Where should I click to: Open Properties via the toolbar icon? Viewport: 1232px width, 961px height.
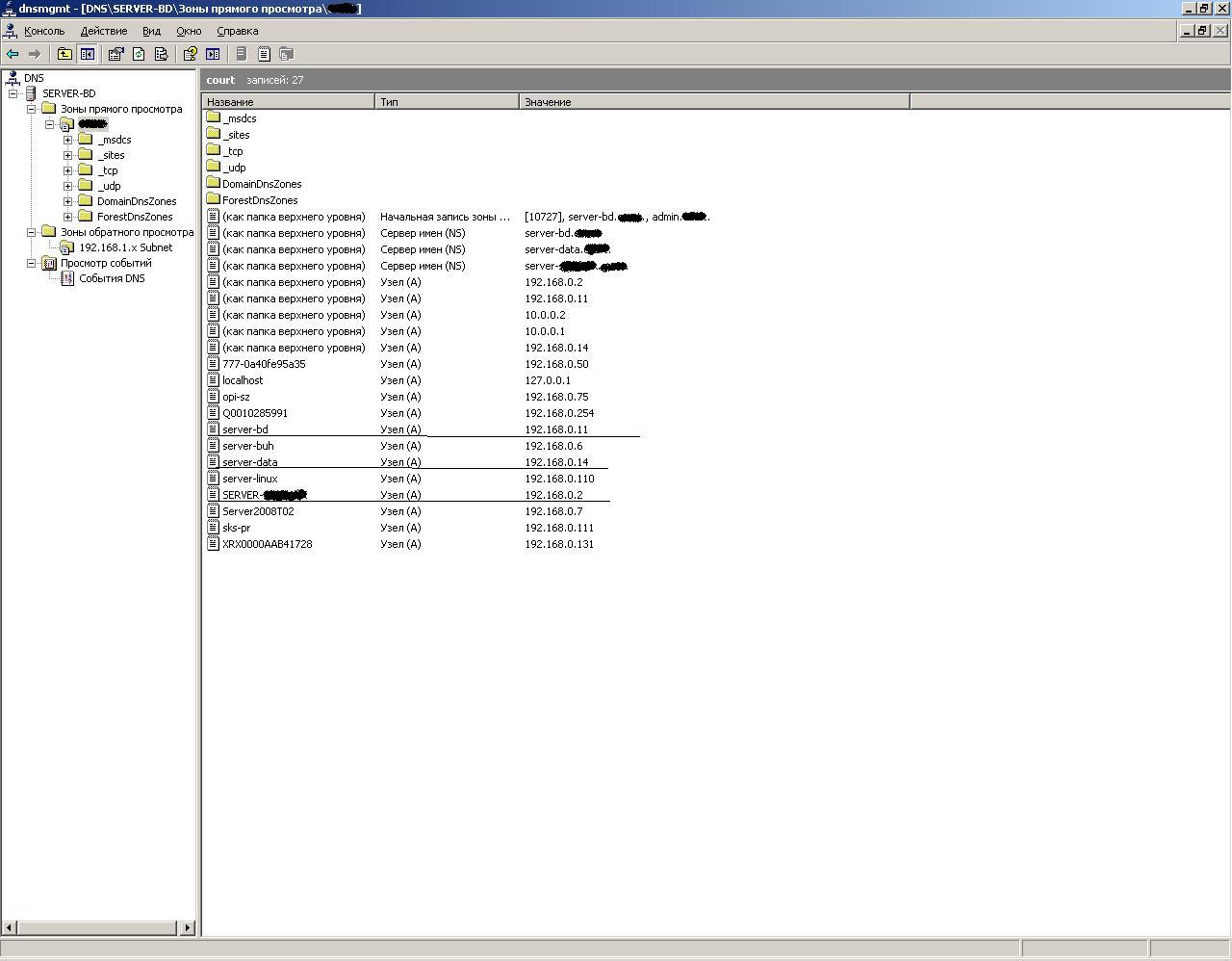(116, 54)
